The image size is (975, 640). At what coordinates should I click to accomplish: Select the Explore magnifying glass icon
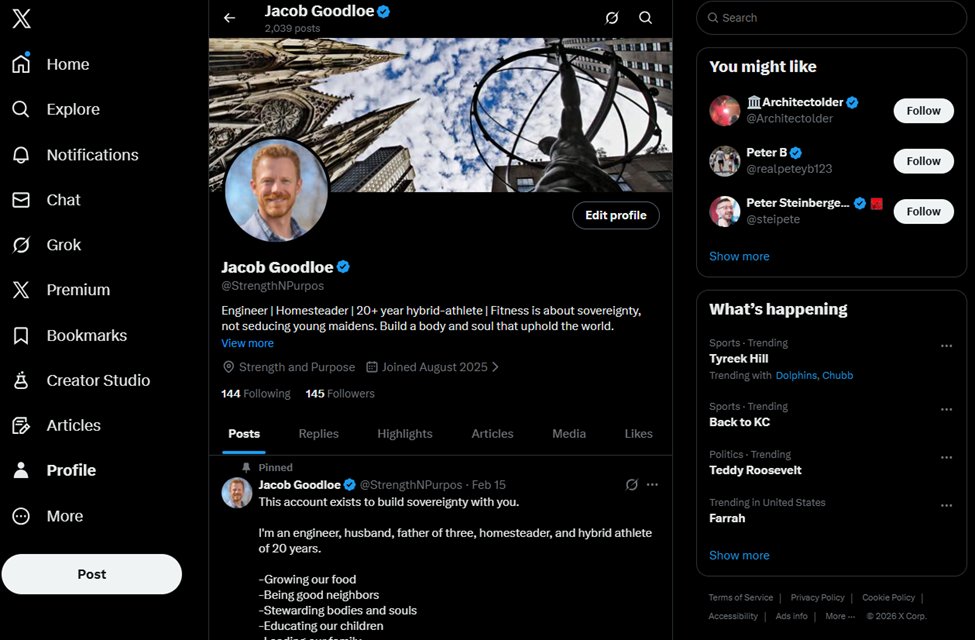70,109
